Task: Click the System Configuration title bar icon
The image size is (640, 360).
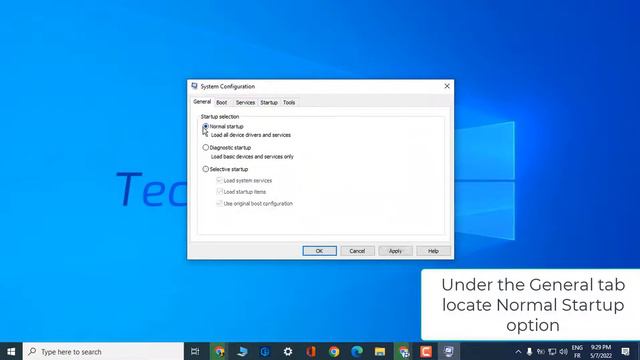Action: coord(195,86)
